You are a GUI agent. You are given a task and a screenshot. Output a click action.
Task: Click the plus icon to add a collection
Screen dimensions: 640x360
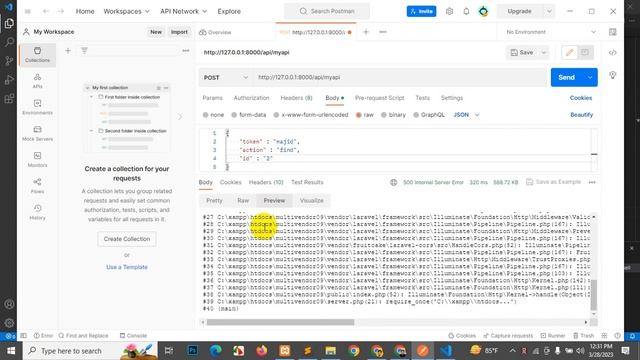click(x=68, y=51)
